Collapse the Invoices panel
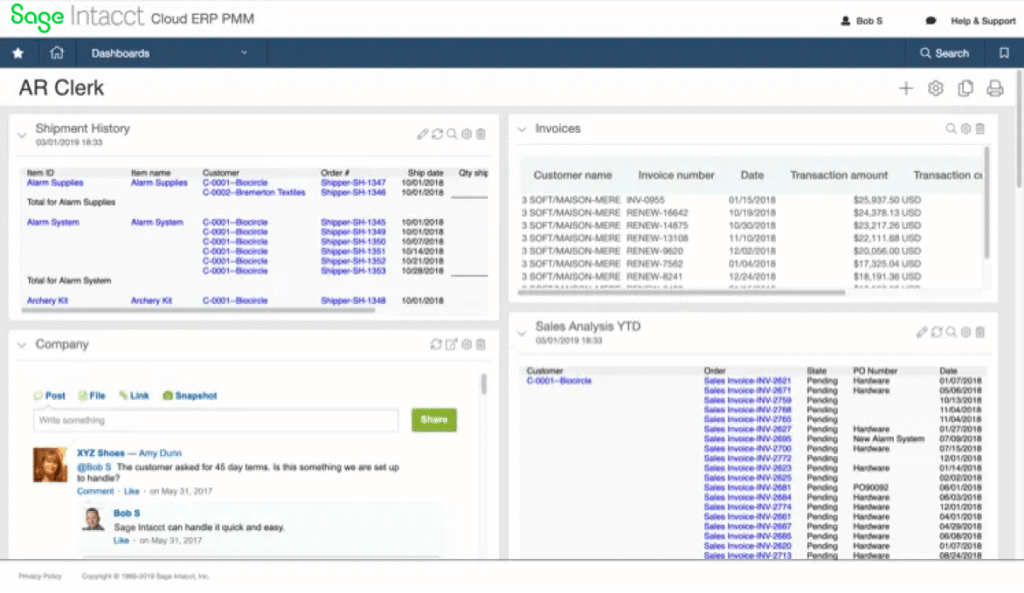 click(x=520, y=128)
